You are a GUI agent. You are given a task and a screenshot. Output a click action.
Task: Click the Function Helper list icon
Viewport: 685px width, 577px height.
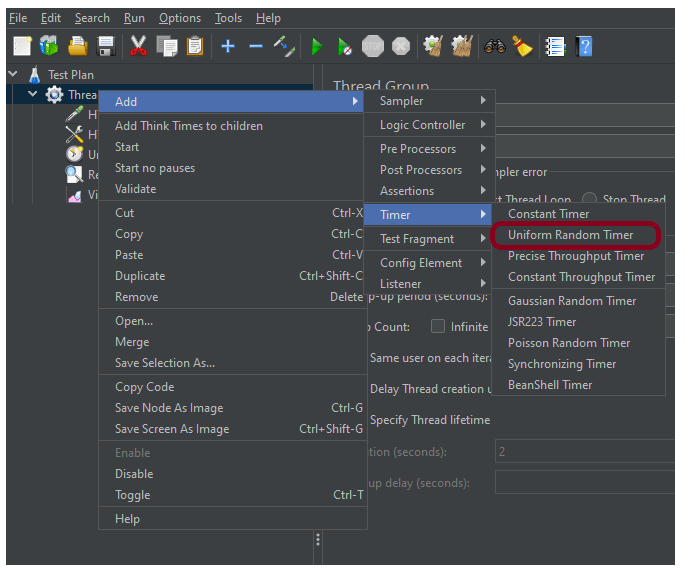pos(555,46)
